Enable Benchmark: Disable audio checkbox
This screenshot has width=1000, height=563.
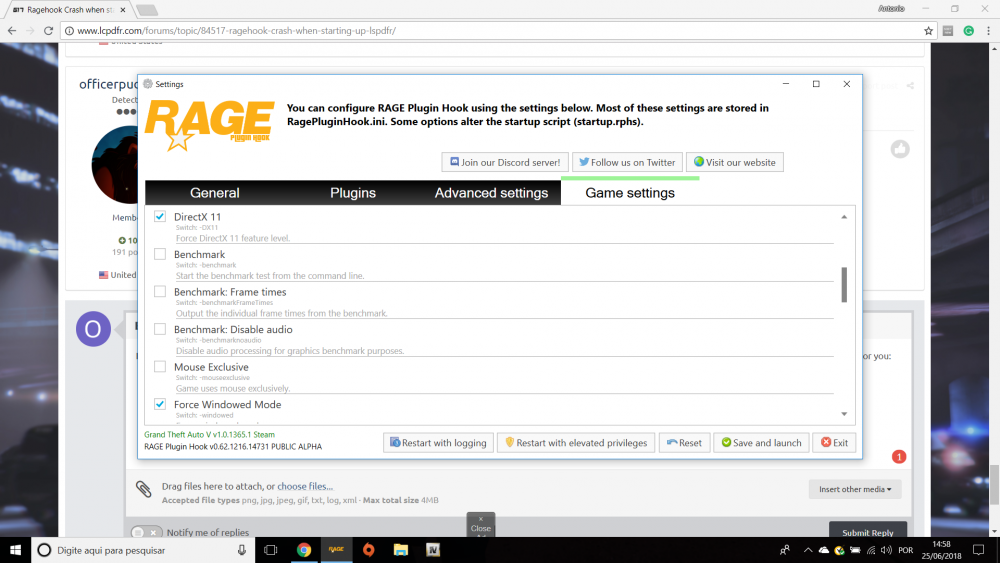(x=160, y=330)
